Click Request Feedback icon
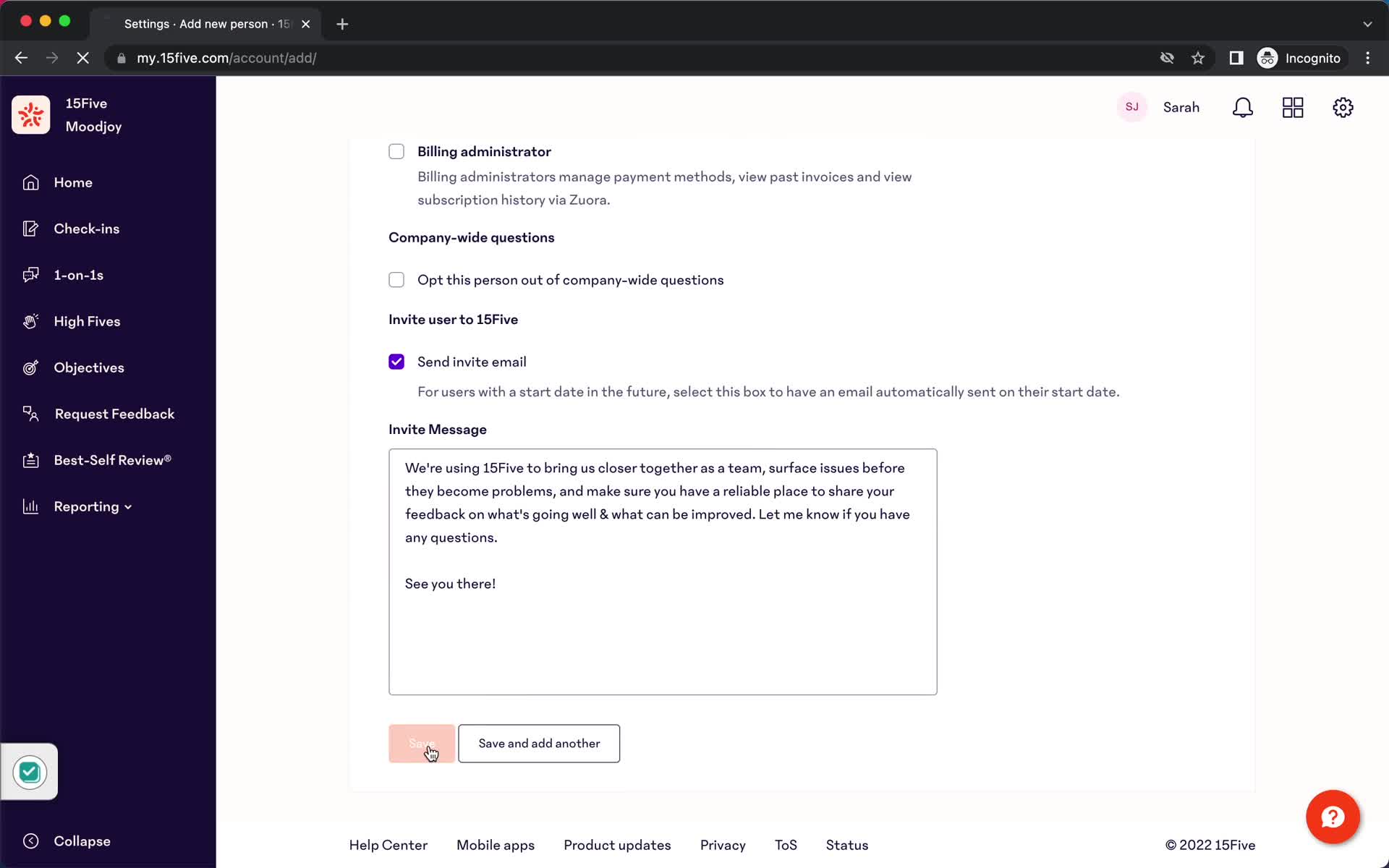This screenshot has height=868, width=1389. [29, 413]
